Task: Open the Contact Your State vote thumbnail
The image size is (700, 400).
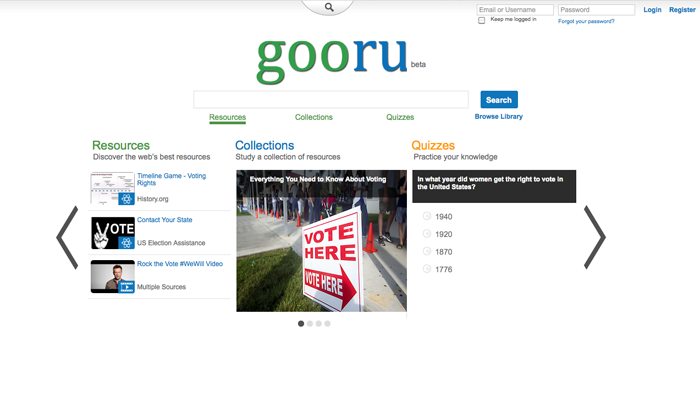Action: click(112, 233)
